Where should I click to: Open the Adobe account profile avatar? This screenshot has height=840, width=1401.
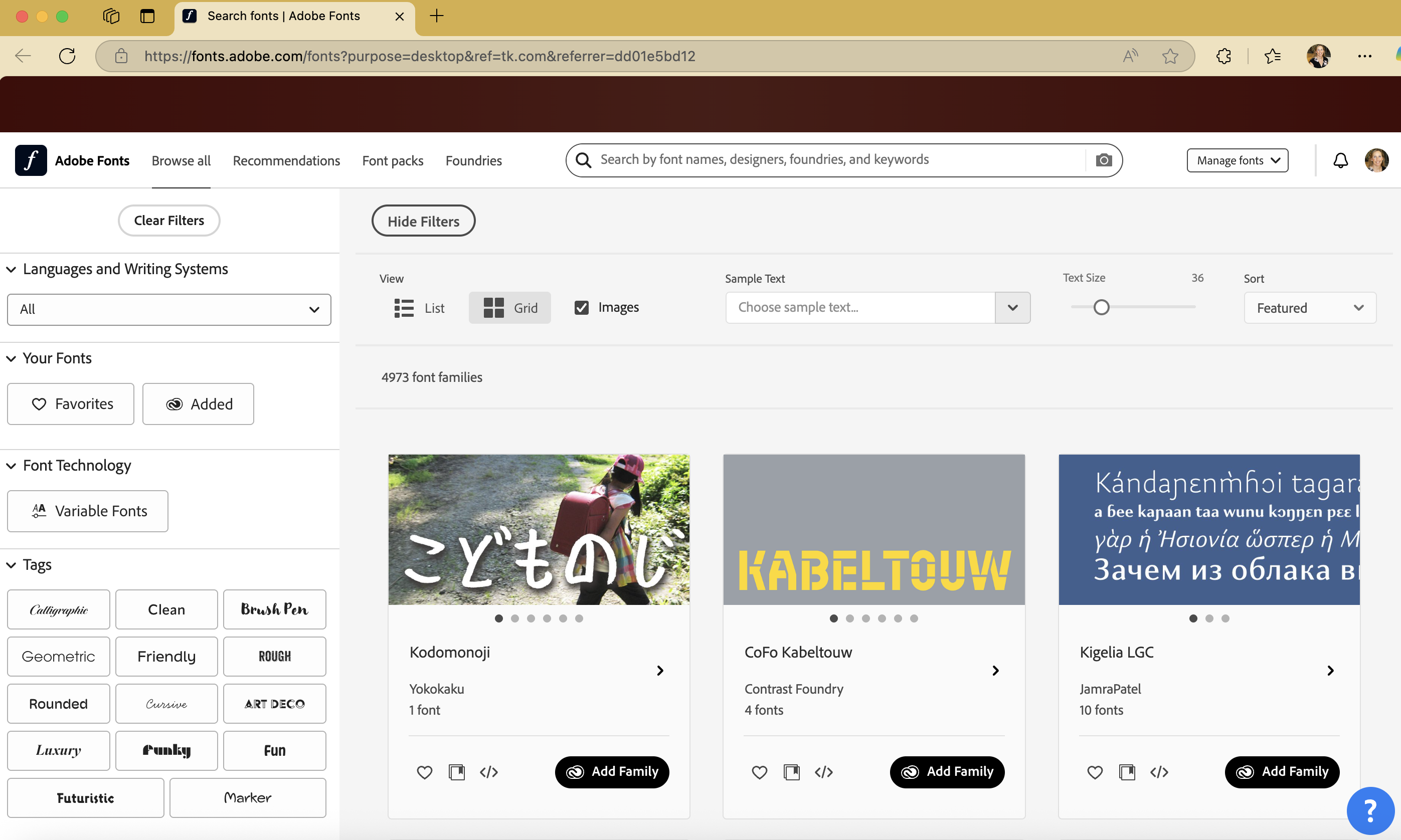[x=1376, y=161]
